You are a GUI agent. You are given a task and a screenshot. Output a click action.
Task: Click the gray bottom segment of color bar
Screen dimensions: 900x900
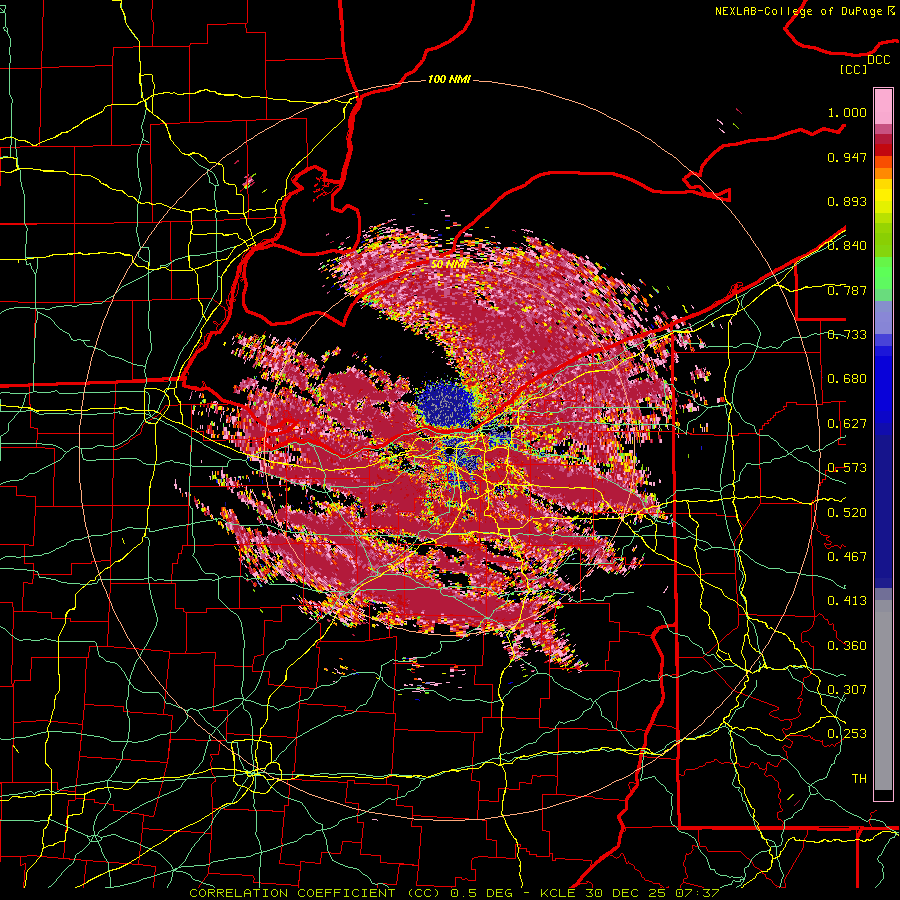coord(883,695)
